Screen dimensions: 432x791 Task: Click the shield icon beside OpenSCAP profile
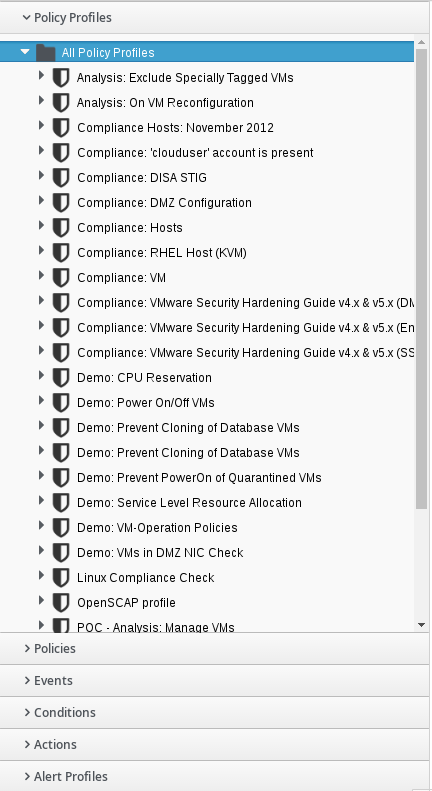click(61, 602)
